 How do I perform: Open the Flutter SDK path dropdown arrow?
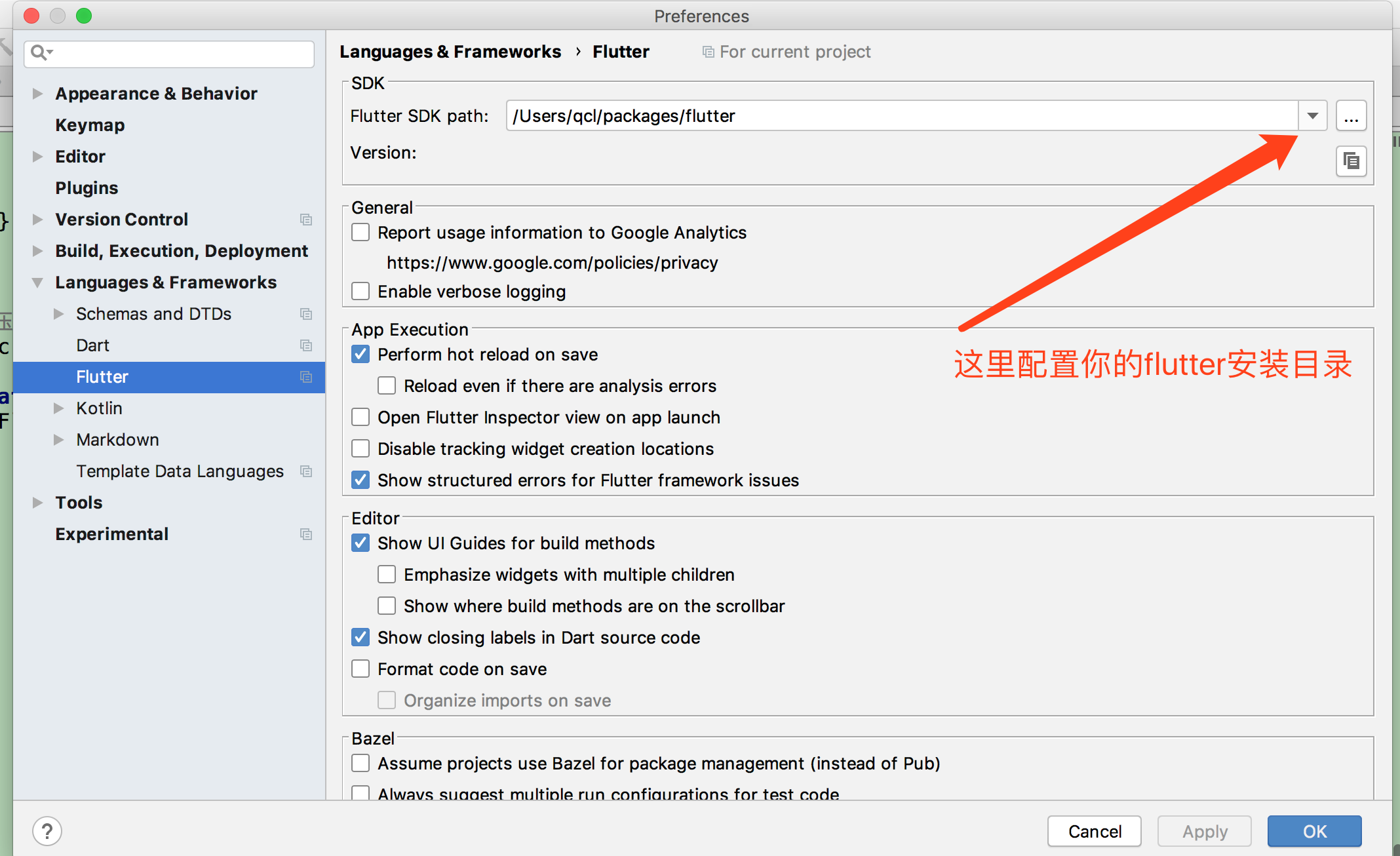[1312, 117]
